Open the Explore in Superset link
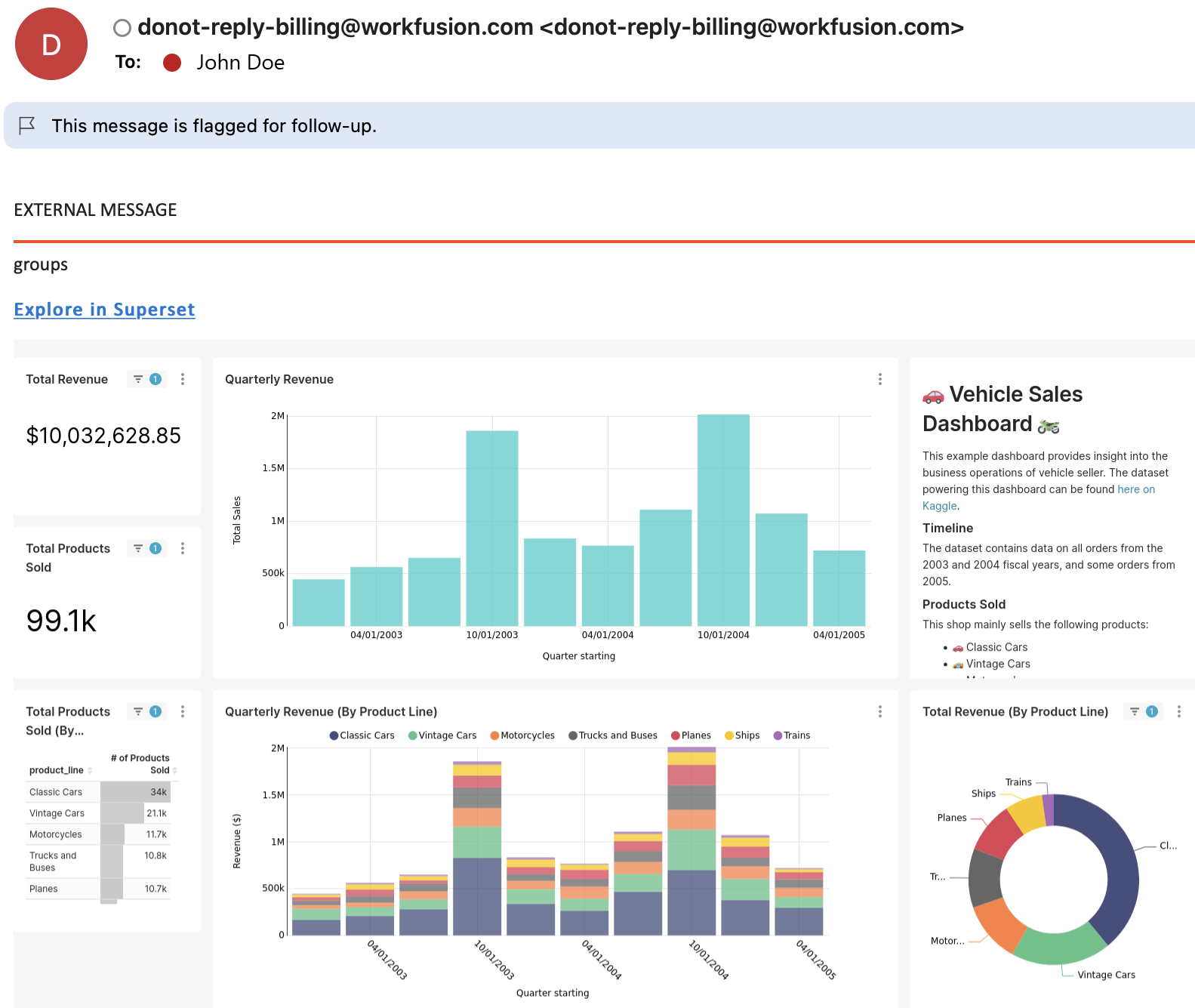This screenshot has width=1195, height=1008. pyautogui.click(x=104, y=310)
